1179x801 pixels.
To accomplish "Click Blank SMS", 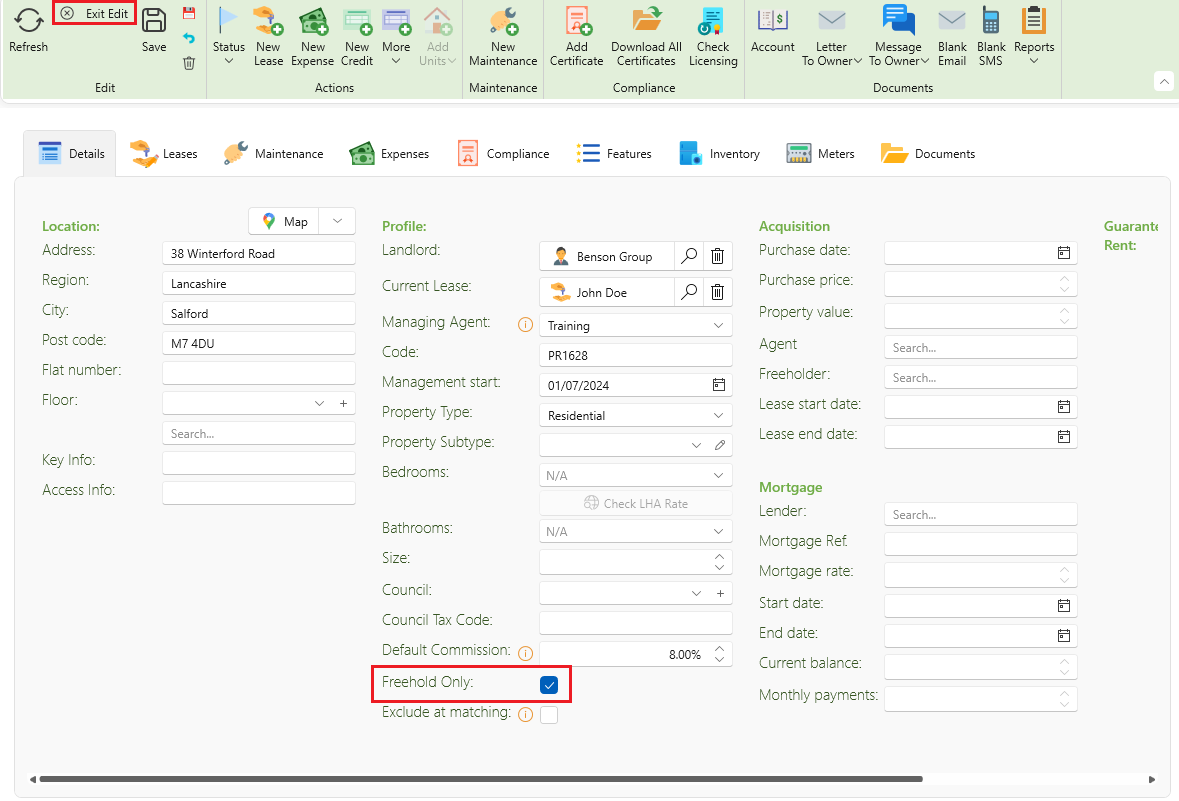I will [x=991, y=36].
